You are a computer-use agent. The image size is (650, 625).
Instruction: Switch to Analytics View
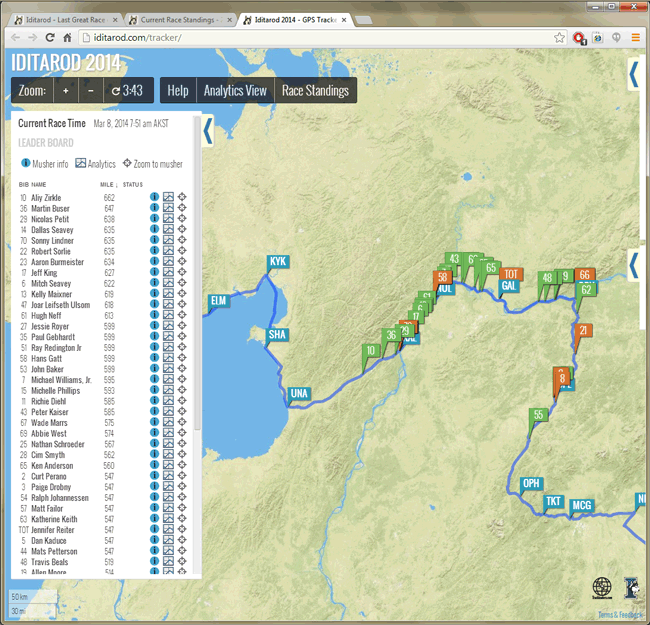click(x=235, y=90)
